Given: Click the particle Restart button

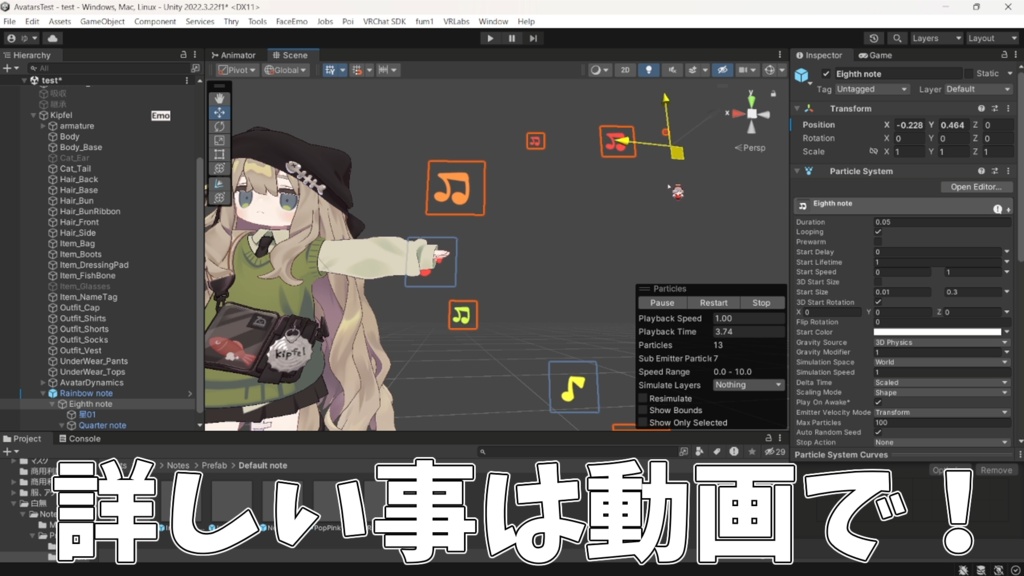Looking at the screenshot, I should [x=713, y=303].
